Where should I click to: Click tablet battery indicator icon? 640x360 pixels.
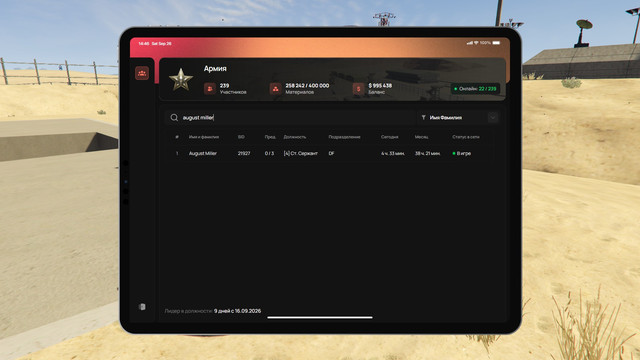496,43
